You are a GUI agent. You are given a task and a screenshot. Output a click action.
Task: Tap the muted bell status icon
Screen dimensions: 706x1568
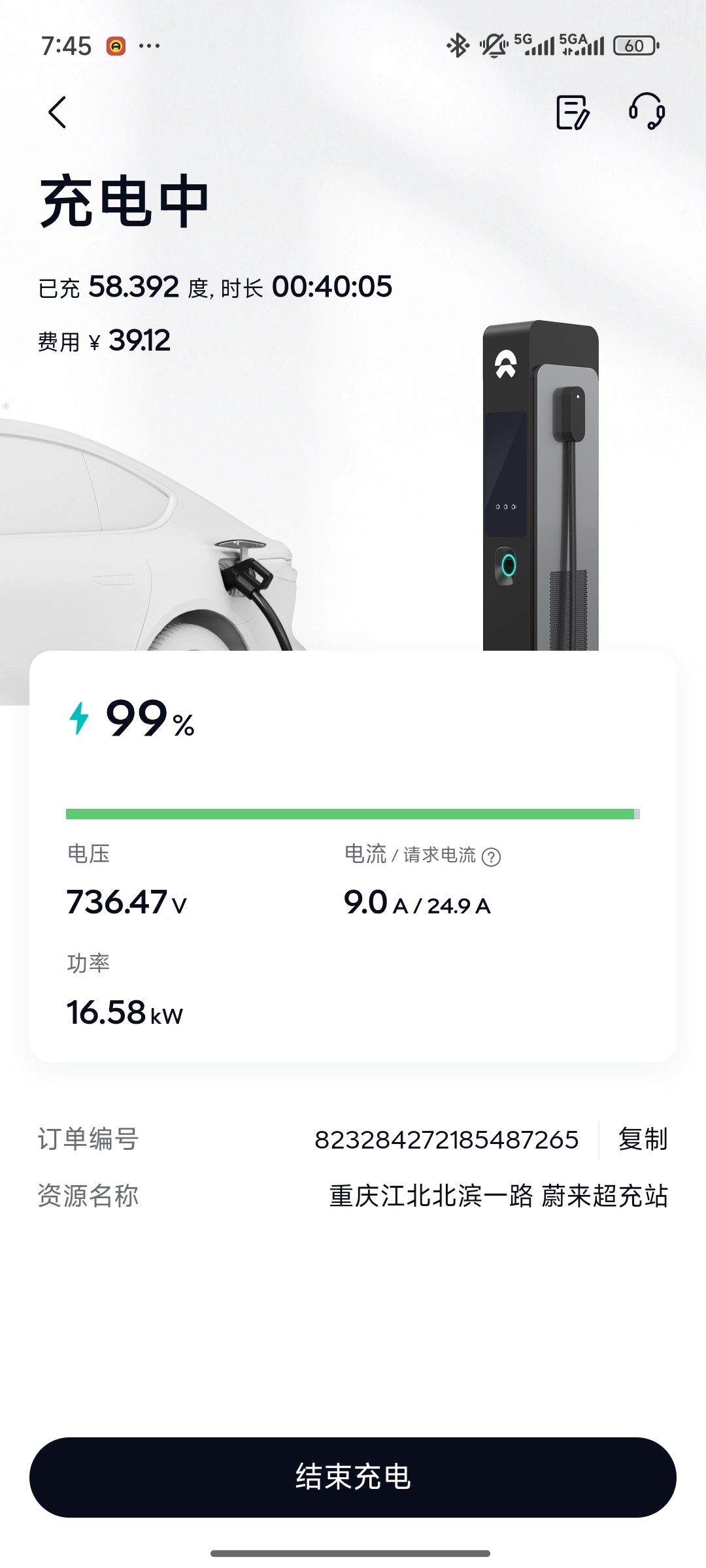(494, 46)
